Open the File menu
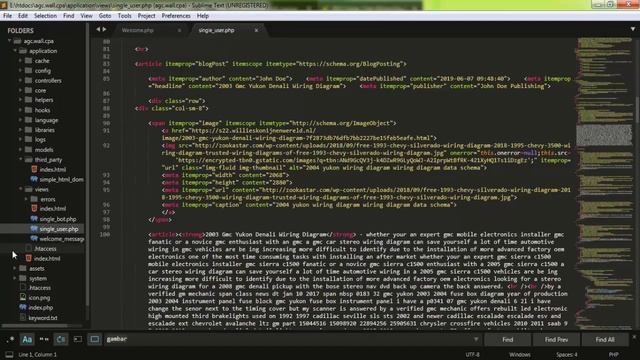Image resolution: width=640 pixels, height=360 pixels. (8, 16)
